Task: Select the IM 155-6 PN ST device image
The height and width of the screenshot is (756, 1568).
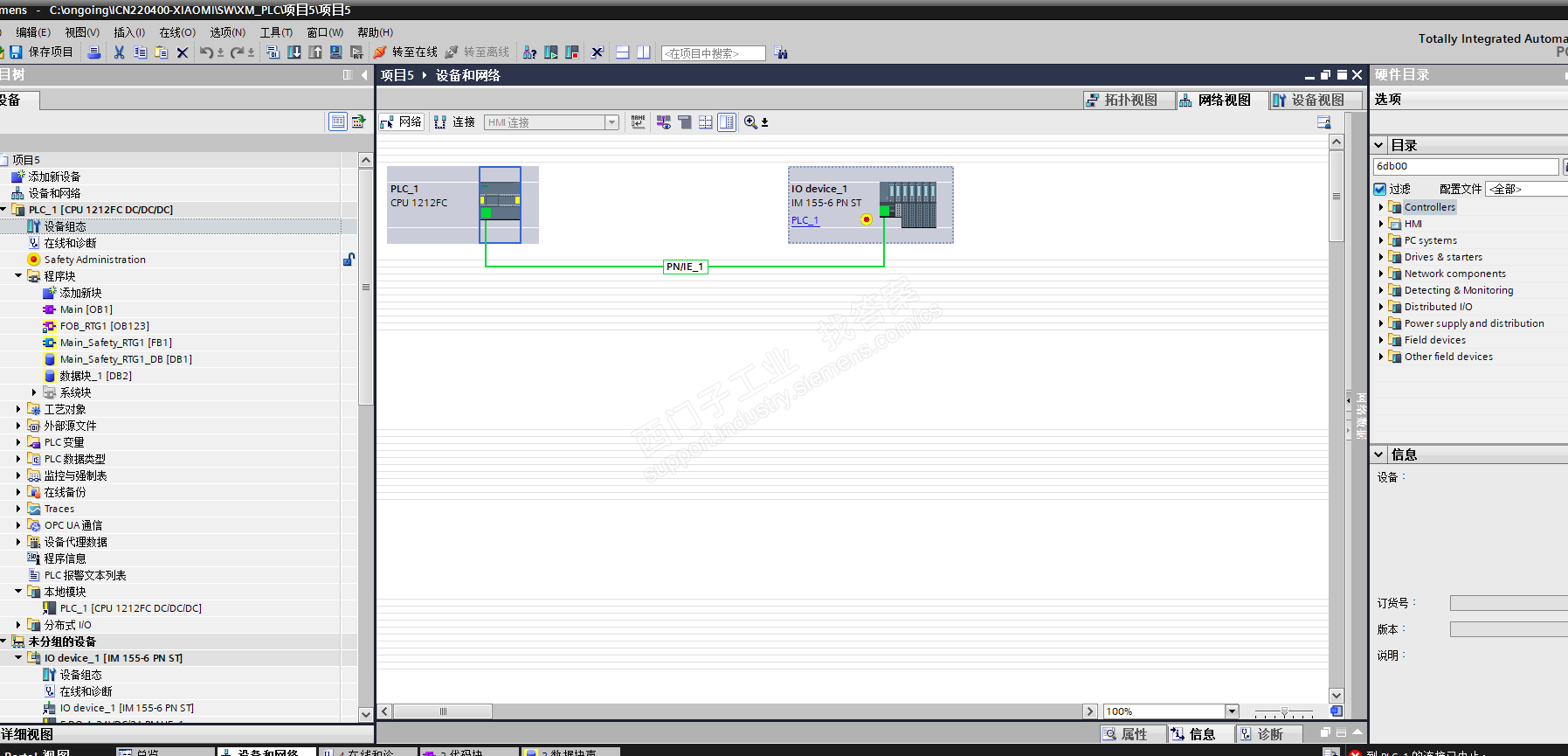Action: 908,205
